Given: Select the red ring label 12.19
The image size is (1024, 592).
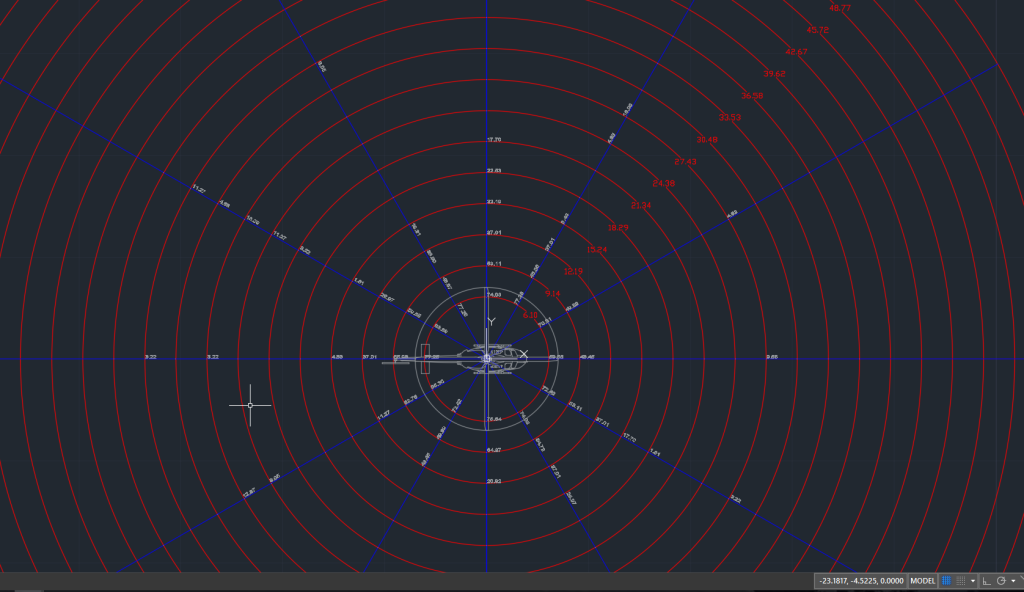Looking at the screenshot, I should [573, 272].
